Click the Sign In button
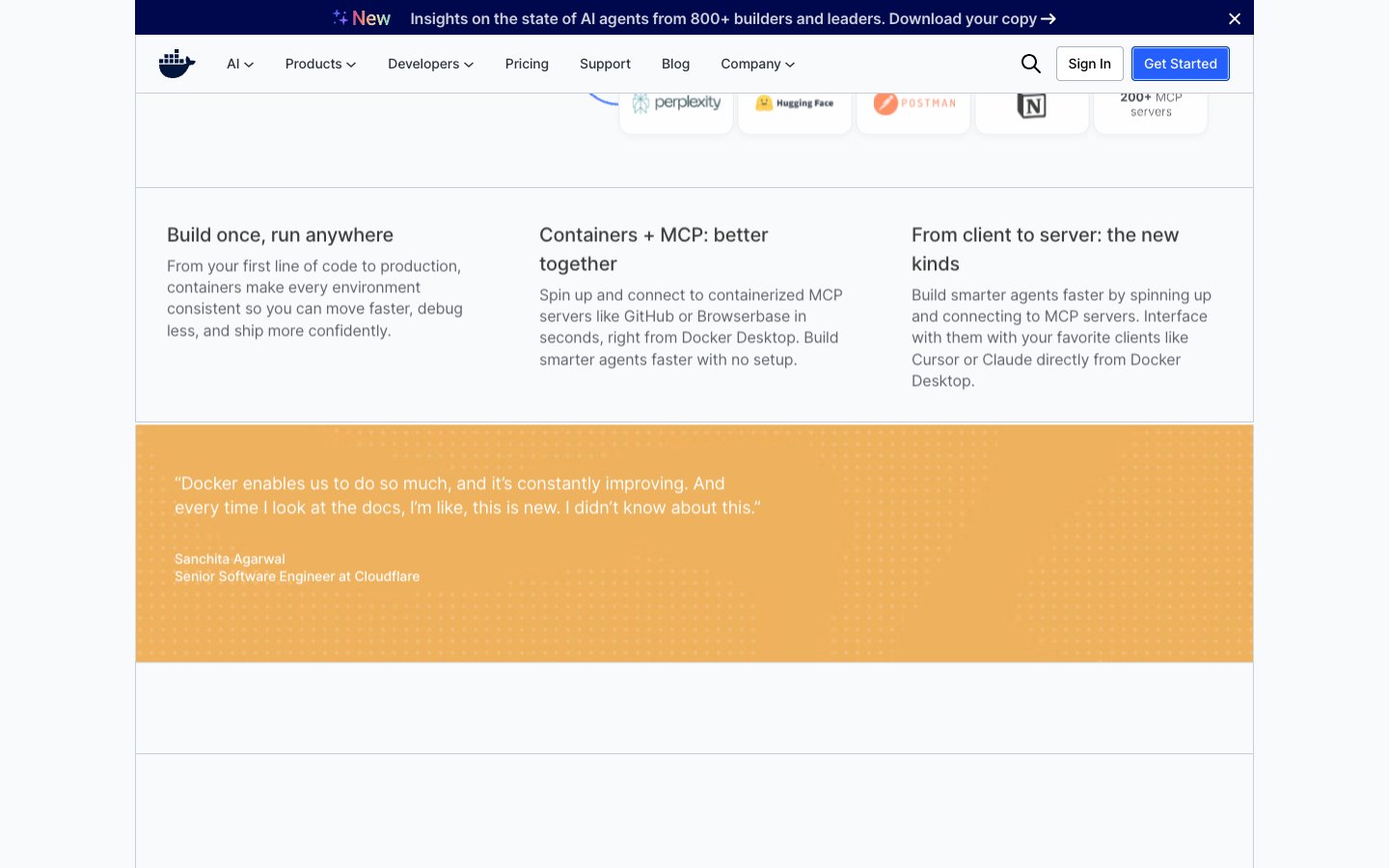 [x=1089, y=64]
